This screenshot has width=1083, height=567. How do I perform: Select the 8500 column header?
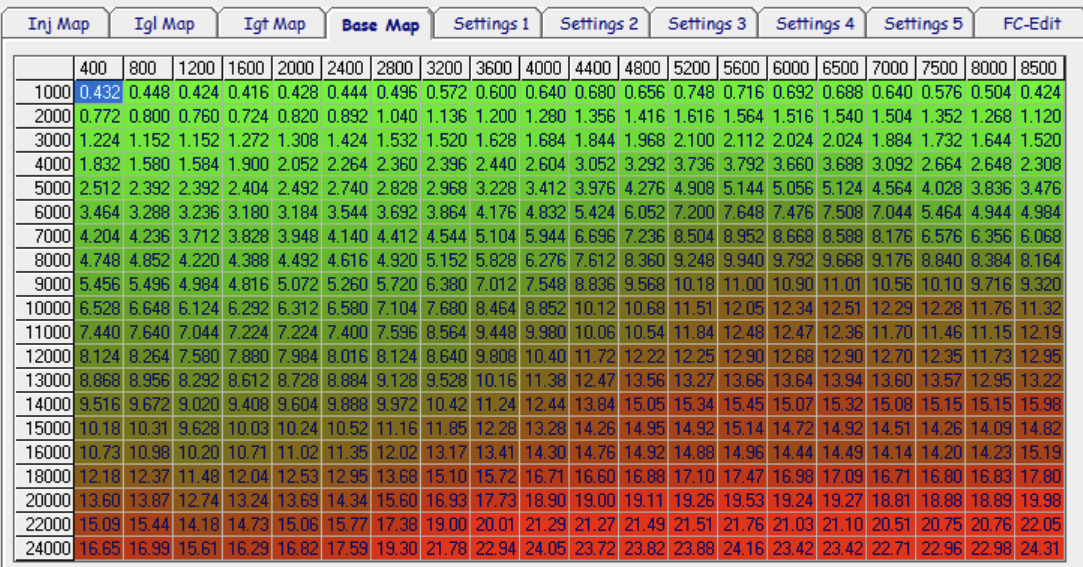1040,69
